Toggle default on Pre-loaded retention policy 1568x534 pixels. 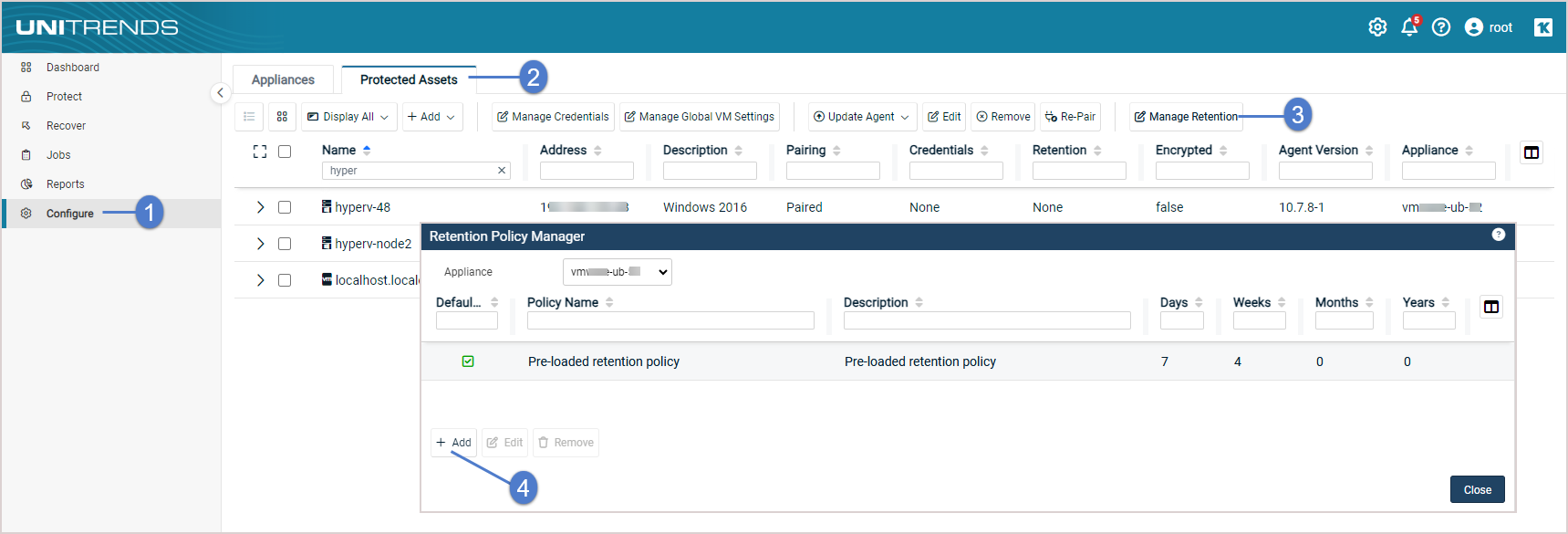[x=468, y=361]
